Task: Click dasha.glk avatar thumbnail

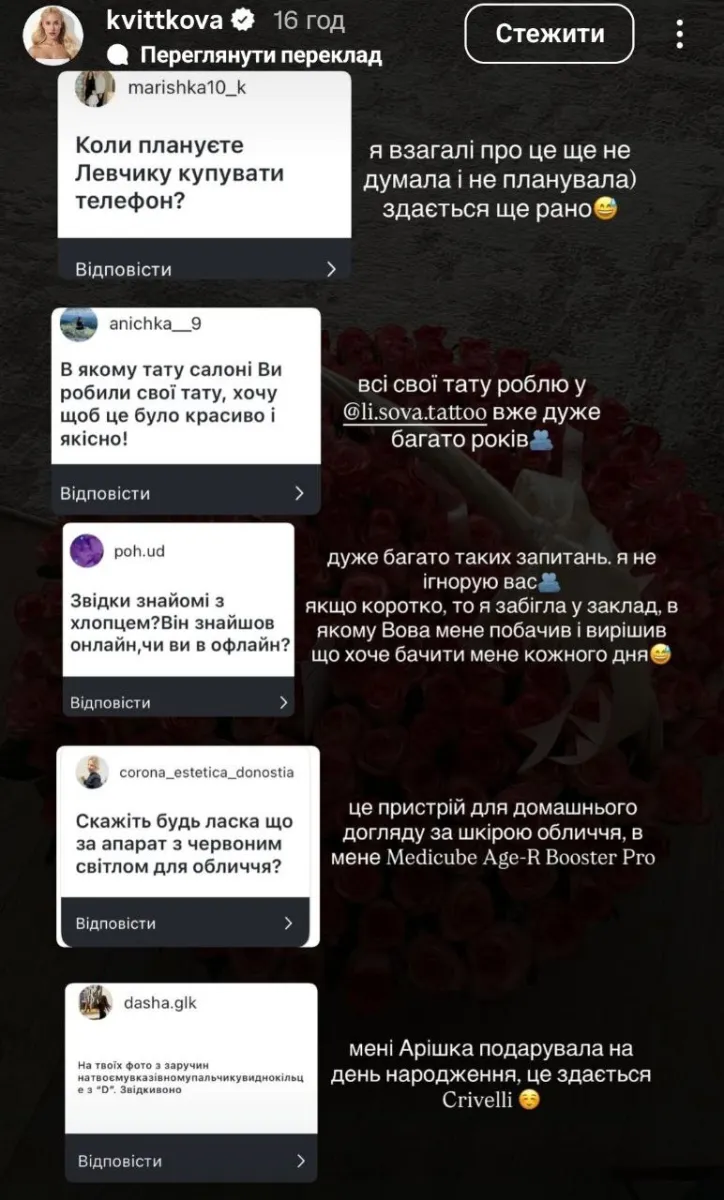Action: point(99,1003)
